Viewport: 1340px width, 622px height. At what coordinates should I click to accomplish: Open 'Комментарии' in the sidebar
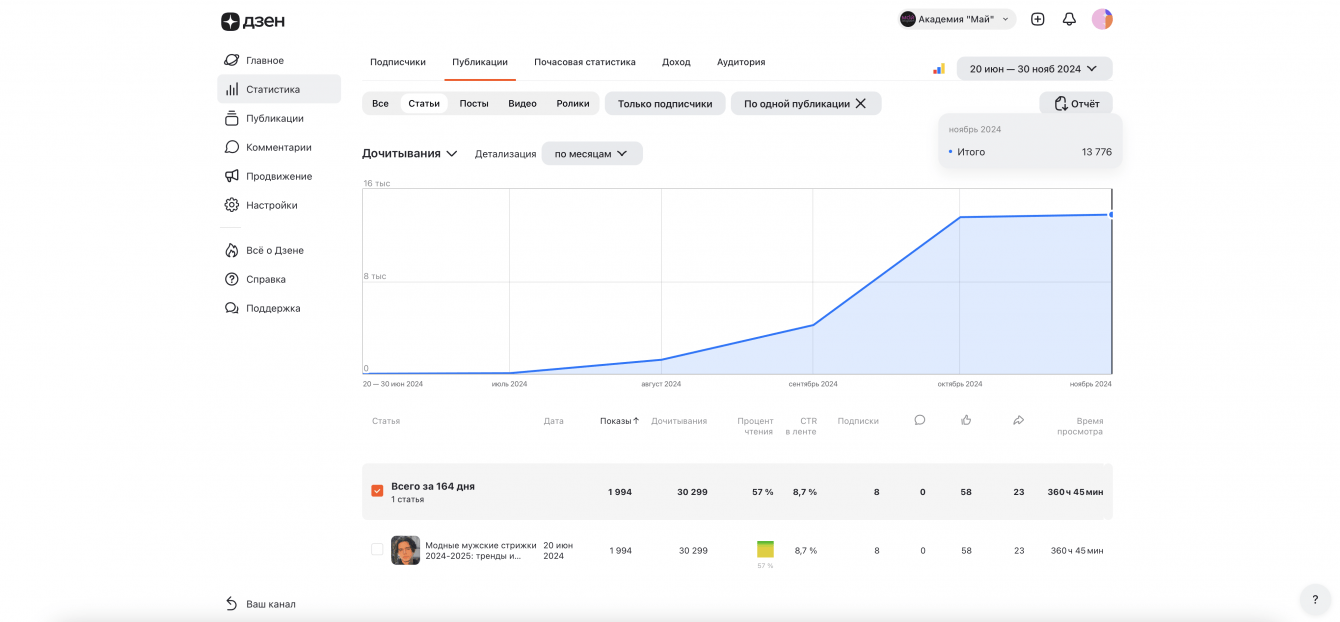coord(278,147)
